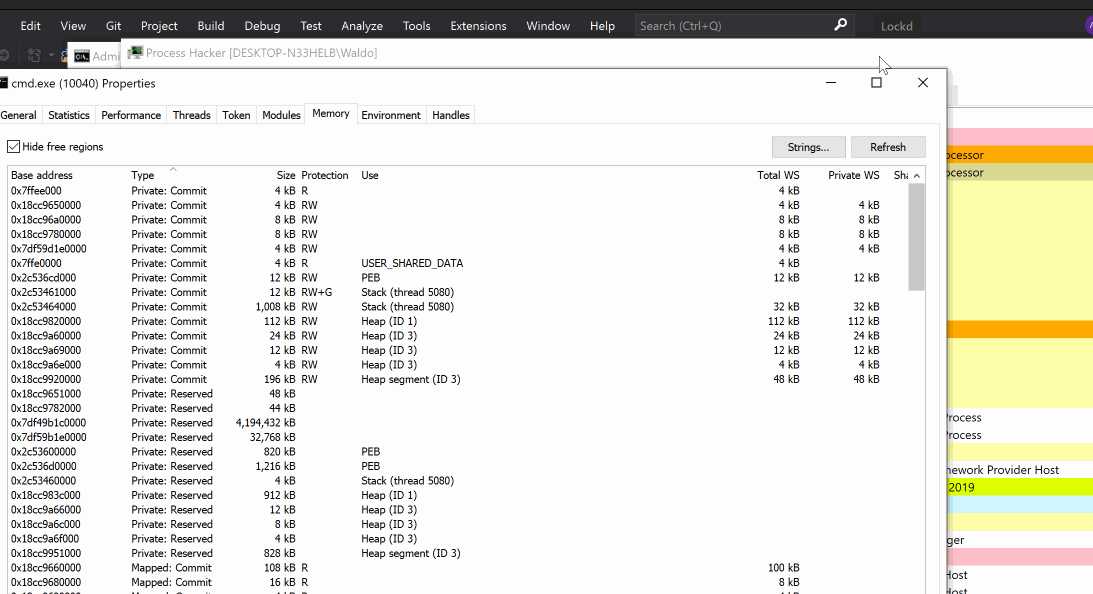
Task: Select the row 0x18cc9920000 Heap segment
Action: (458, 379)
